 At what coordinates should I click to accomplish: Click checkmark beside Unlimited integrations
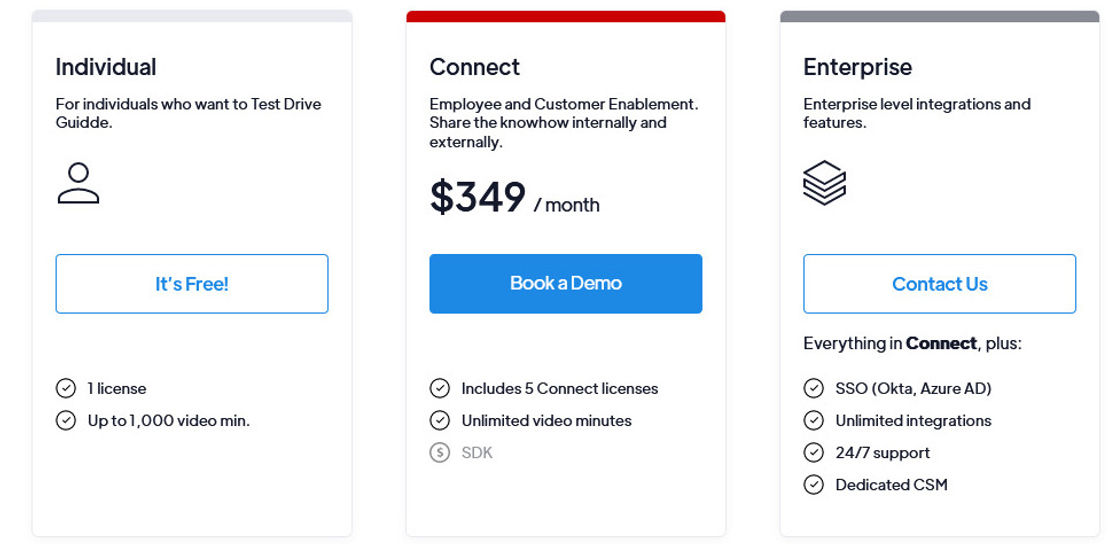point(813,420)
